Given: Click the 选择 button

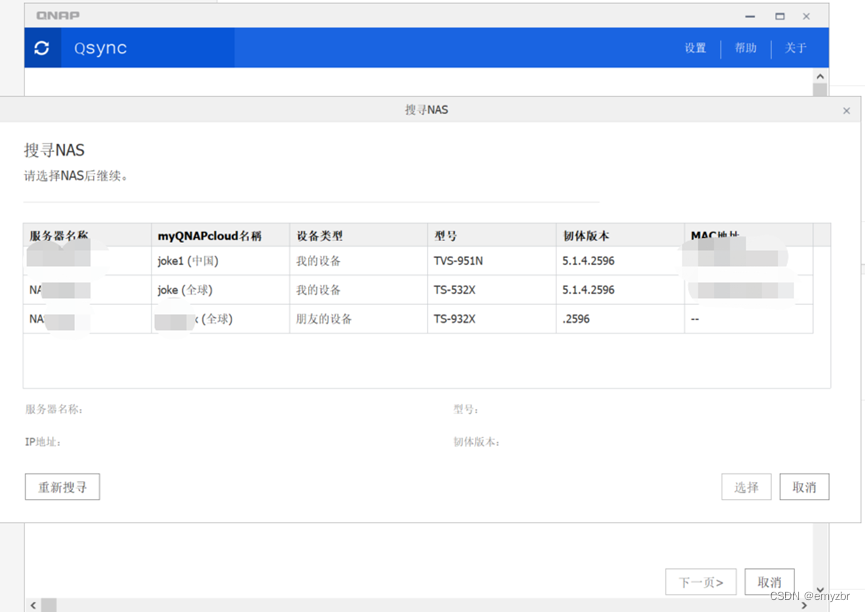Looking at the screenshot, I should click(x=746, y=487).
